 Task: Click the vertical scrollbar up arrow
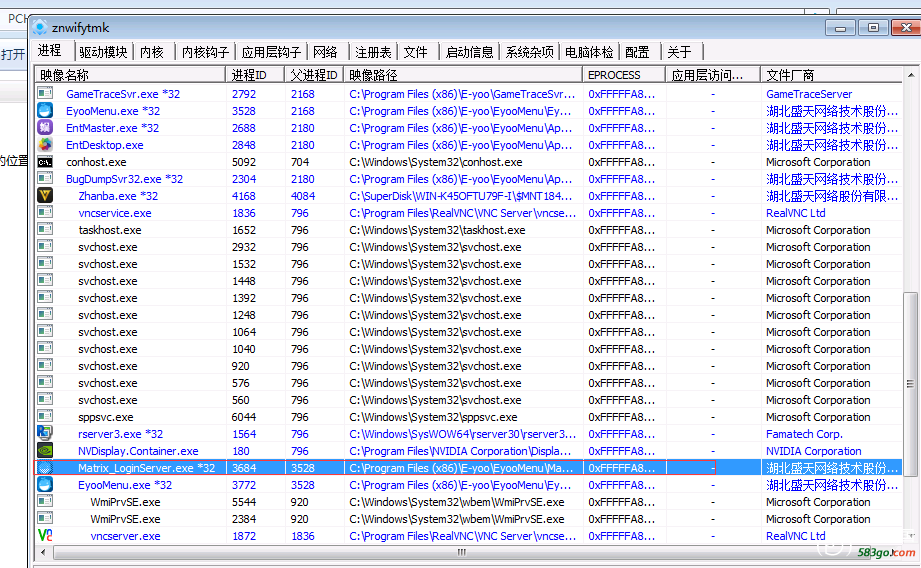coord(910,75)
